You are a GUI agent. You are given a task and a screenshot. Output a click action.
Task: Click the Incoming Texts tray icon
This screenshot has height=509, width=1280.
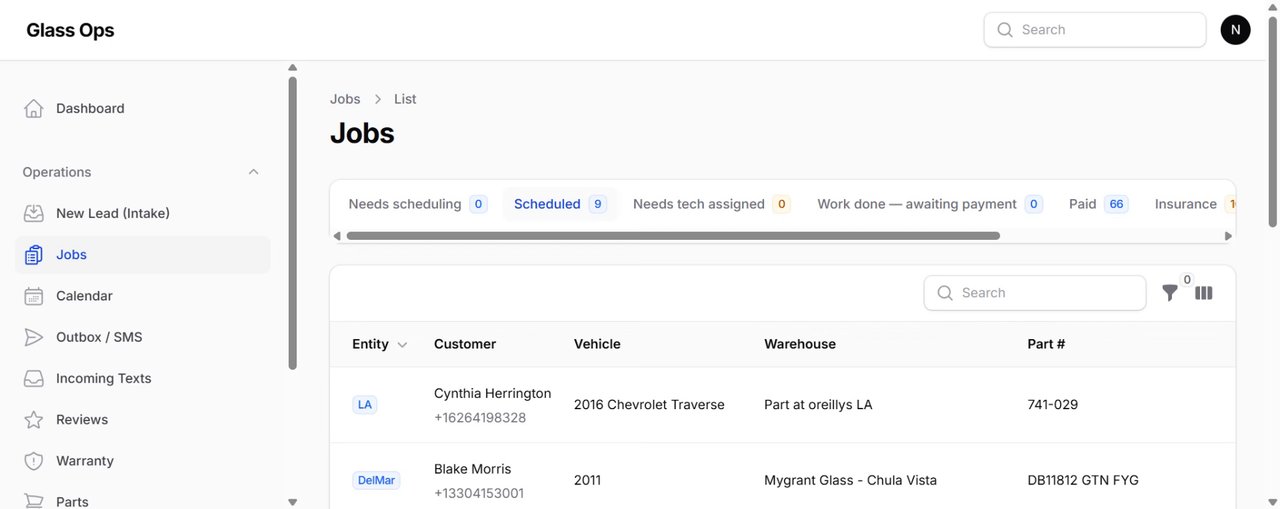[x=34, y=378]
